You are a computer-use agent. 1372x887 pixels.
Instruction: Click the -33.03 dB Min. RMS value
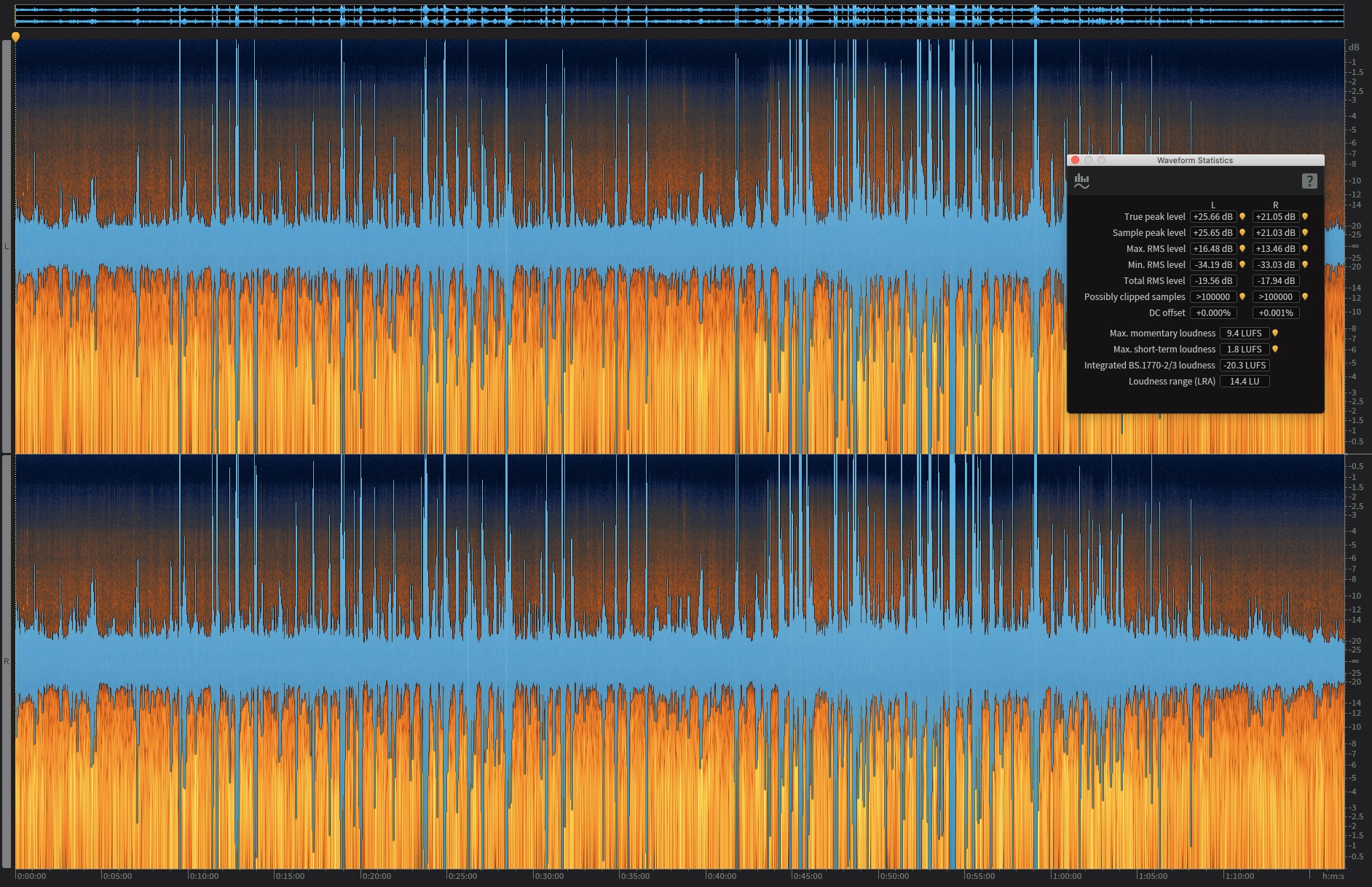pos(1276,264)
